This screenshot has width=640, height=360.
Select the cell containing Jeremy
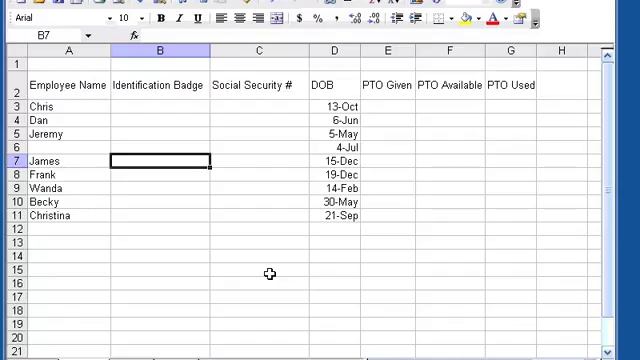[x=69, y=134]
